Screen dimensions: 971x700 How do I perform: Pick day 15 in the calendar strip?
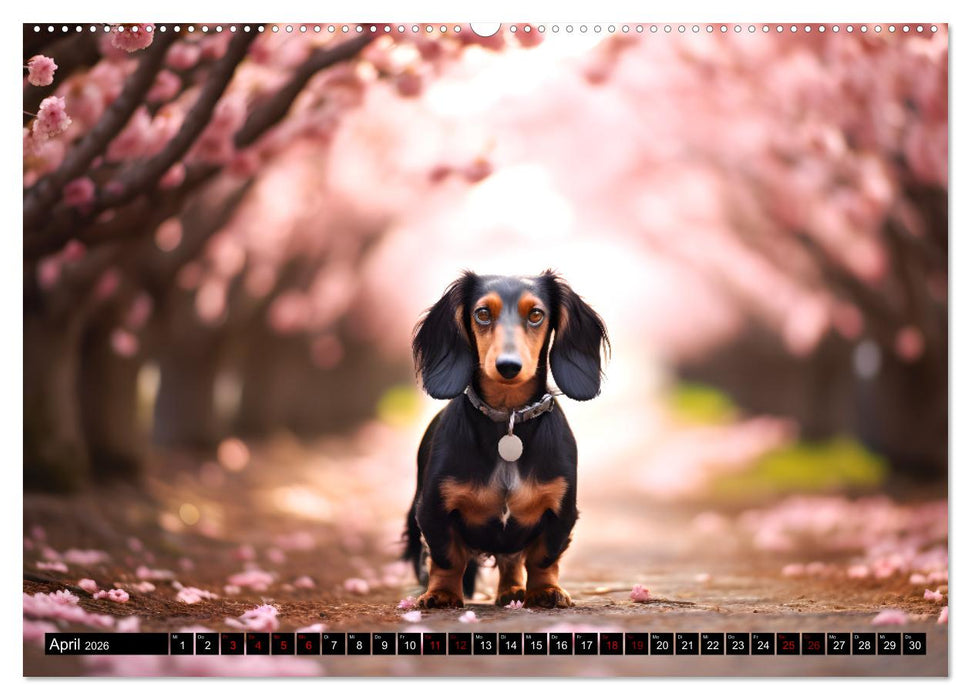point(535,644)
